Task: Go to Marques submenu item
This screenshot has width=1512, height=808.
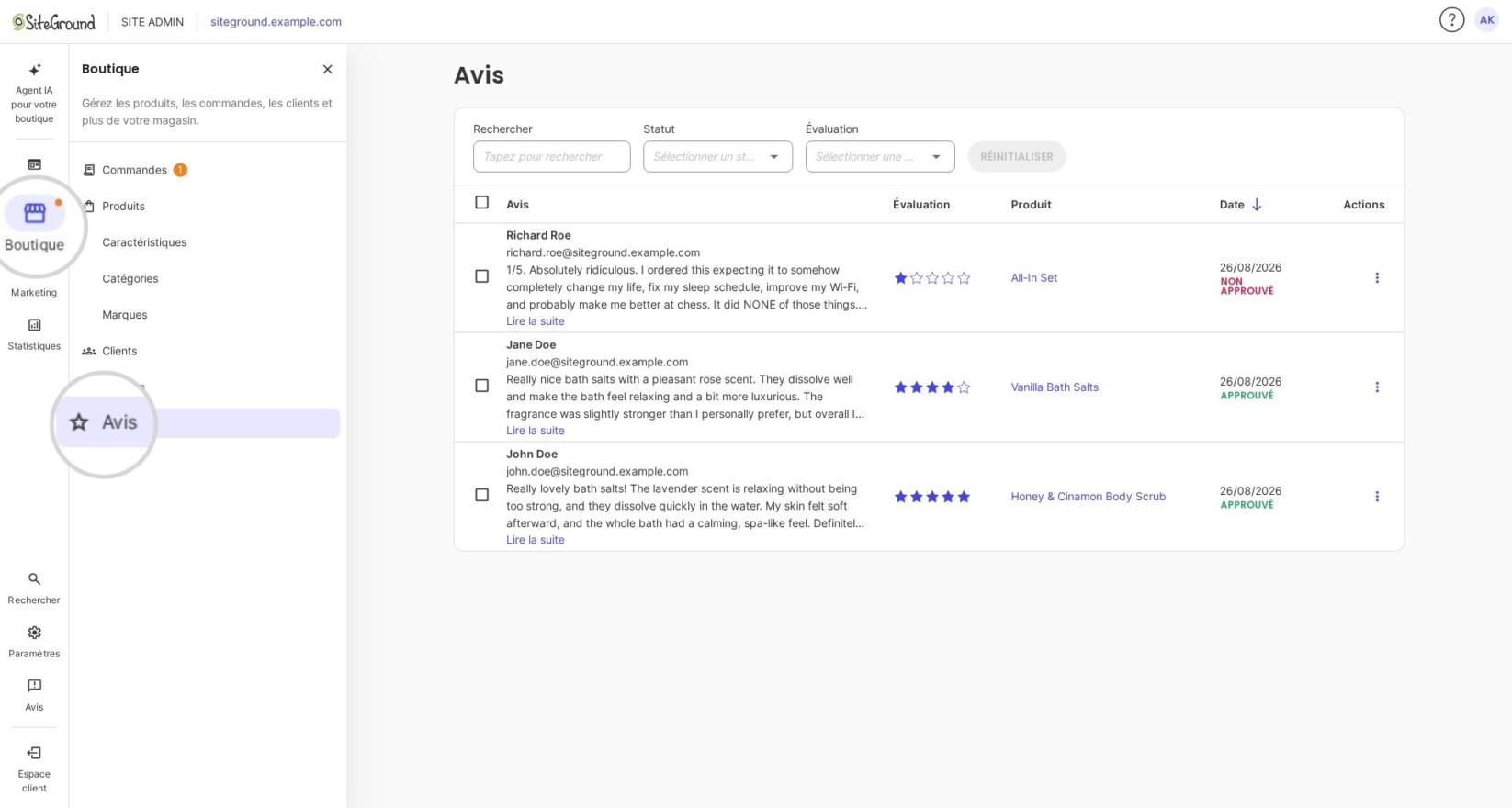Action: pyautogui.click(x=125, y=315)
